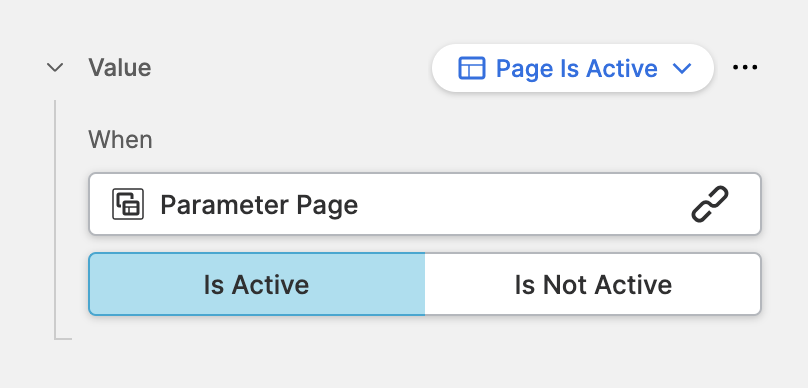Change the value type from Page Is Active
Screen dimensions: 808x388
click(x=573, y=68)
